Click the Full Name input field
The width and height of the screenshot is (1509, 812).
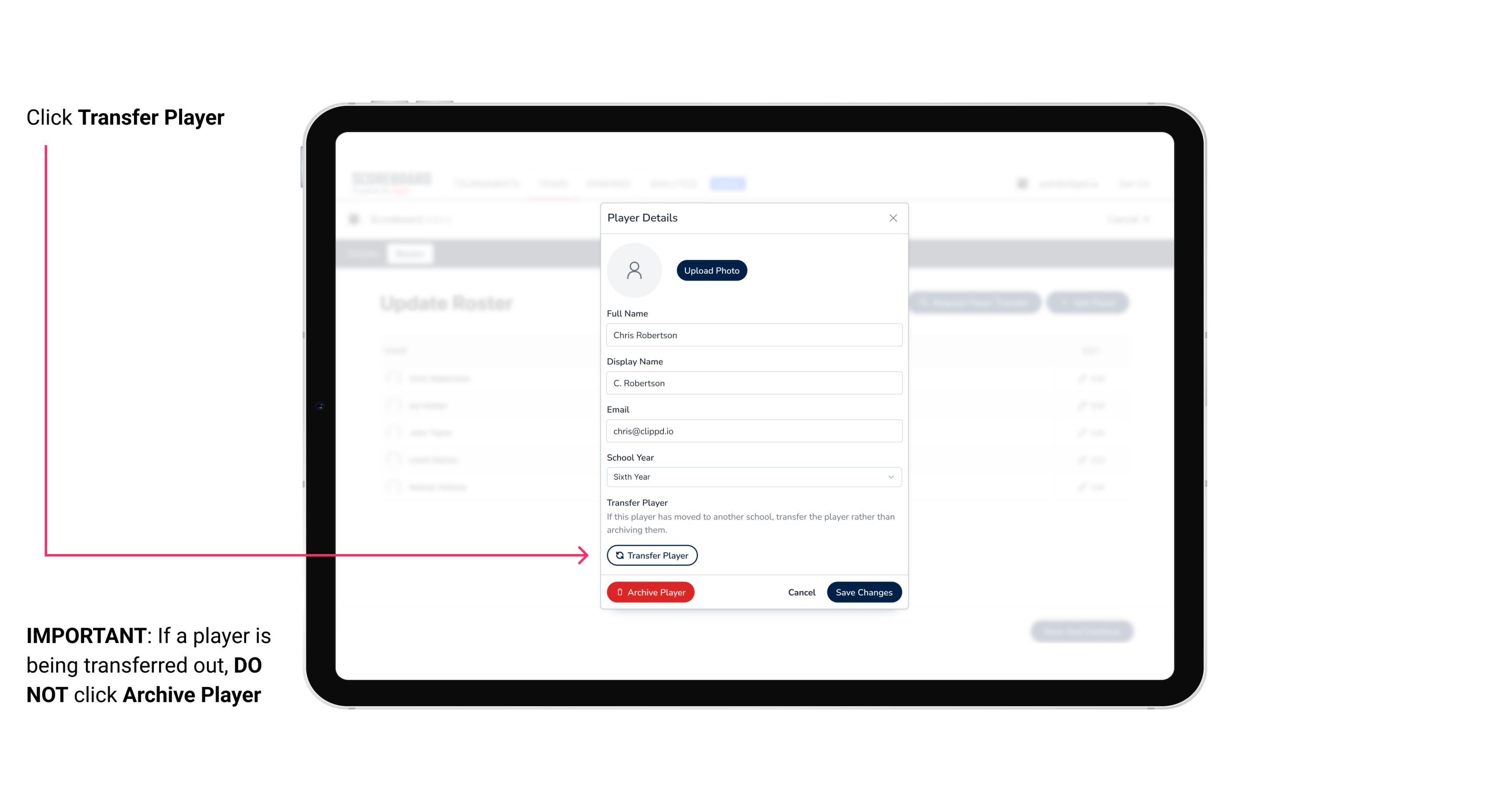pyautogui.click(x=753, y=334)
